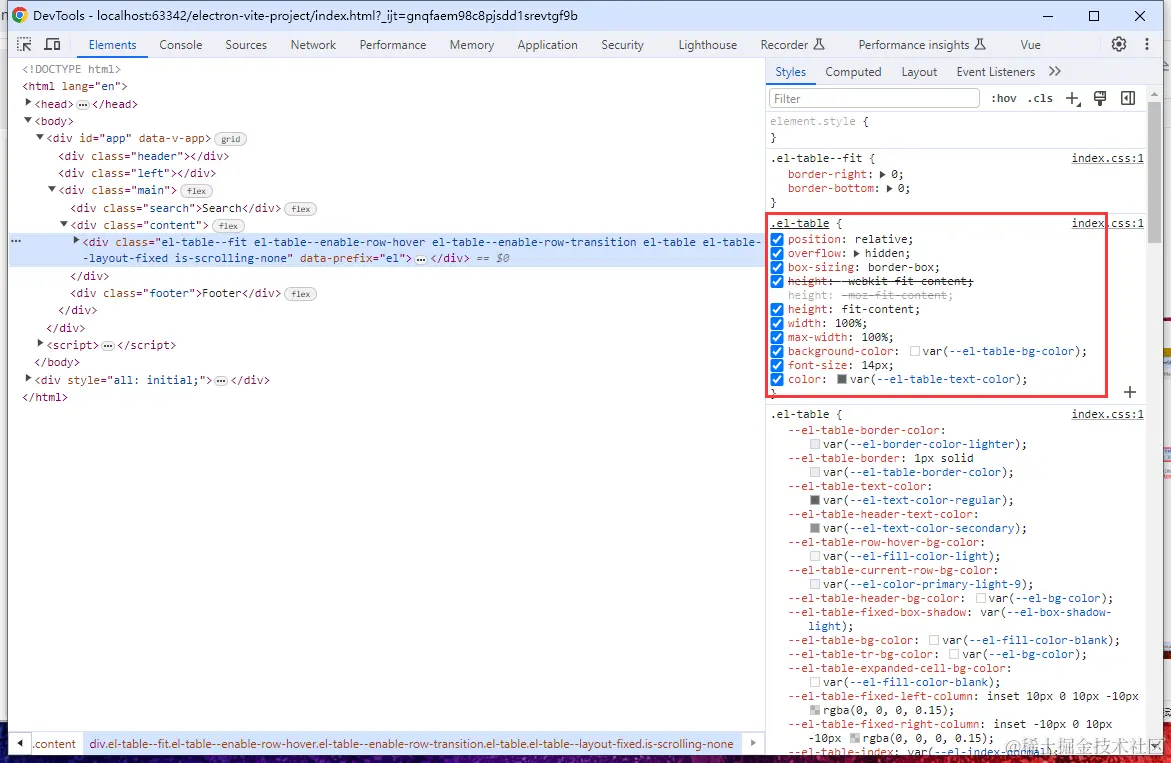The image size is (1171, 763).
Task: Expand the selected el-table div node
Action: (76, 240)
